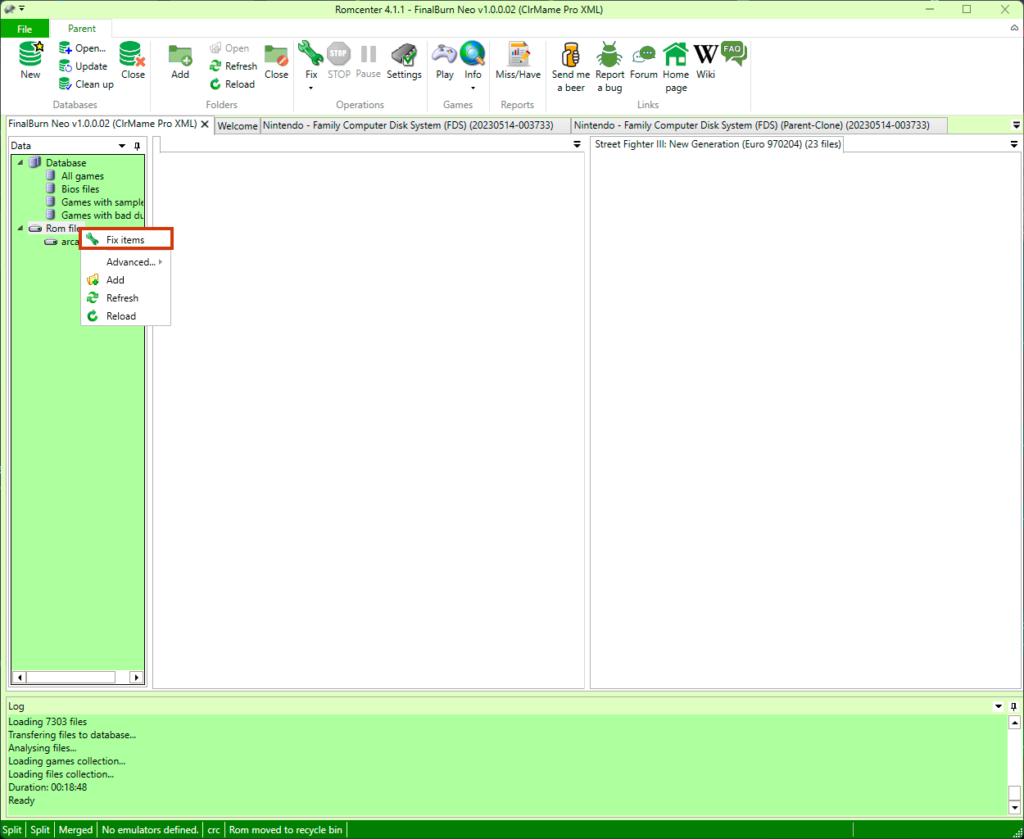Open the FDS Parent-Clone tab

pyautogui.click(x=759, y=125)
